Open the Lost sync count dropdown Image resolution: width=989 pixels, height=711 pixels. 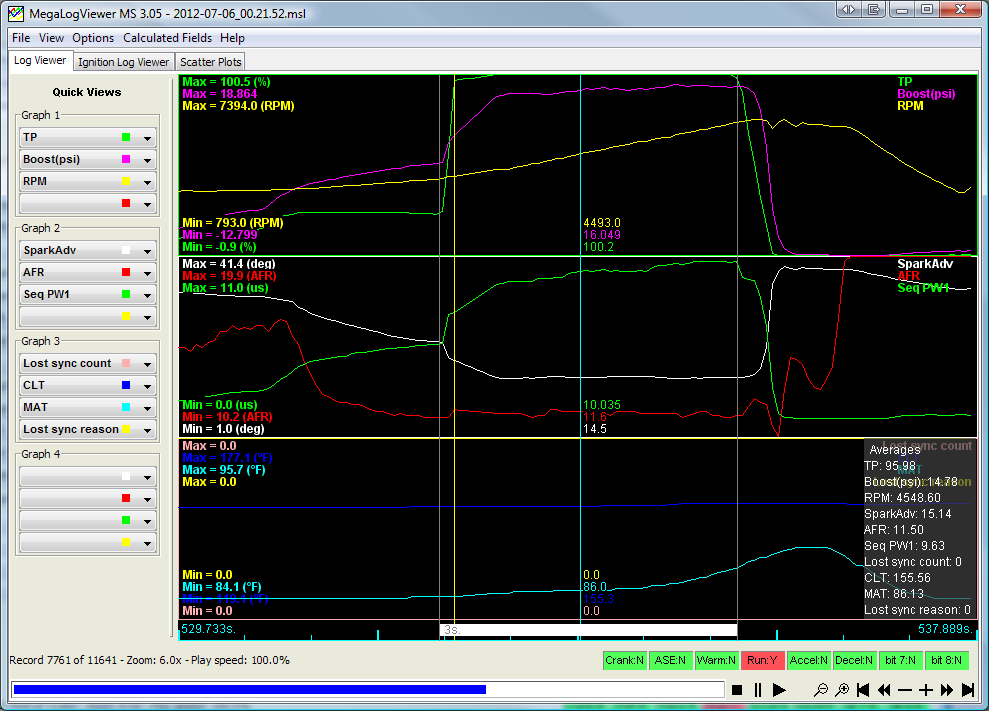click(148, 364)
